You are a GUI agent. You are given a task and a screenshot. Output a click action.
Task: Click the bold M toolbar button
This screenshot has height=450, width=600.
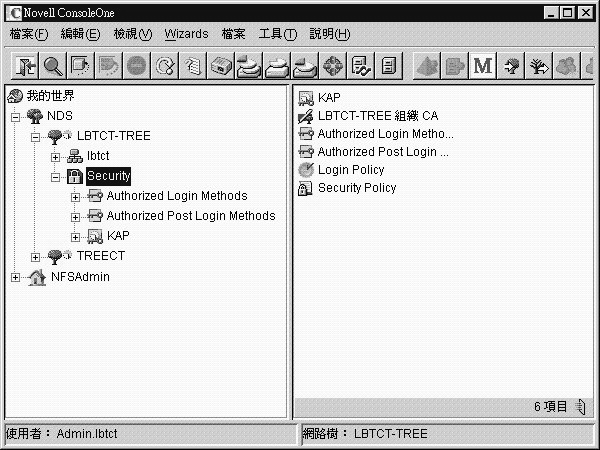coord(483,66)
